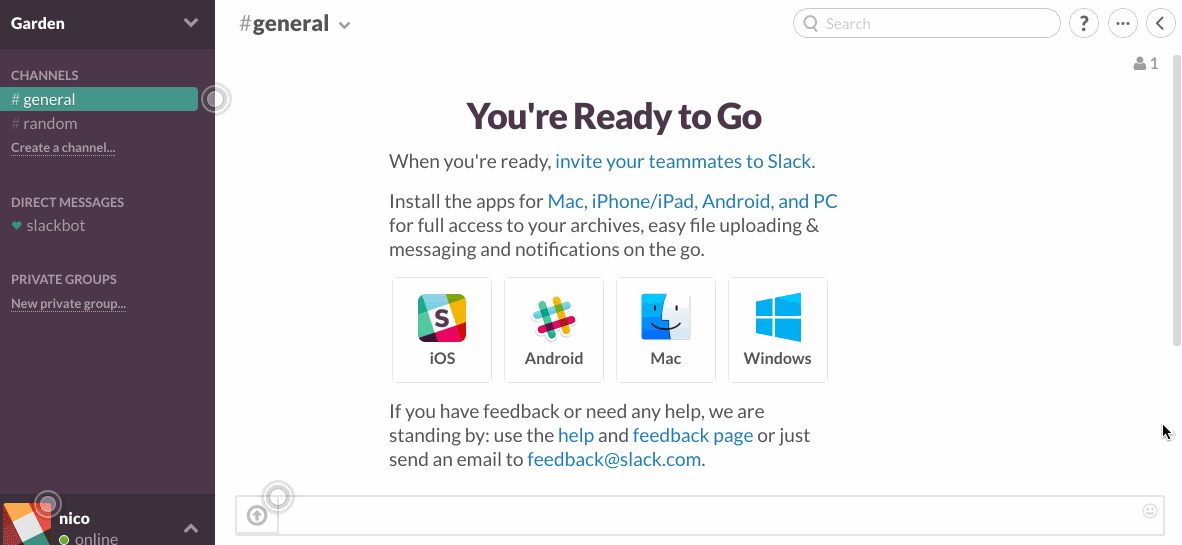The width and height of the screenshot is (1182, 545).
Task: Open Mac, iPhone/iPad, Android, and PC link
Action: click(692, 201)
